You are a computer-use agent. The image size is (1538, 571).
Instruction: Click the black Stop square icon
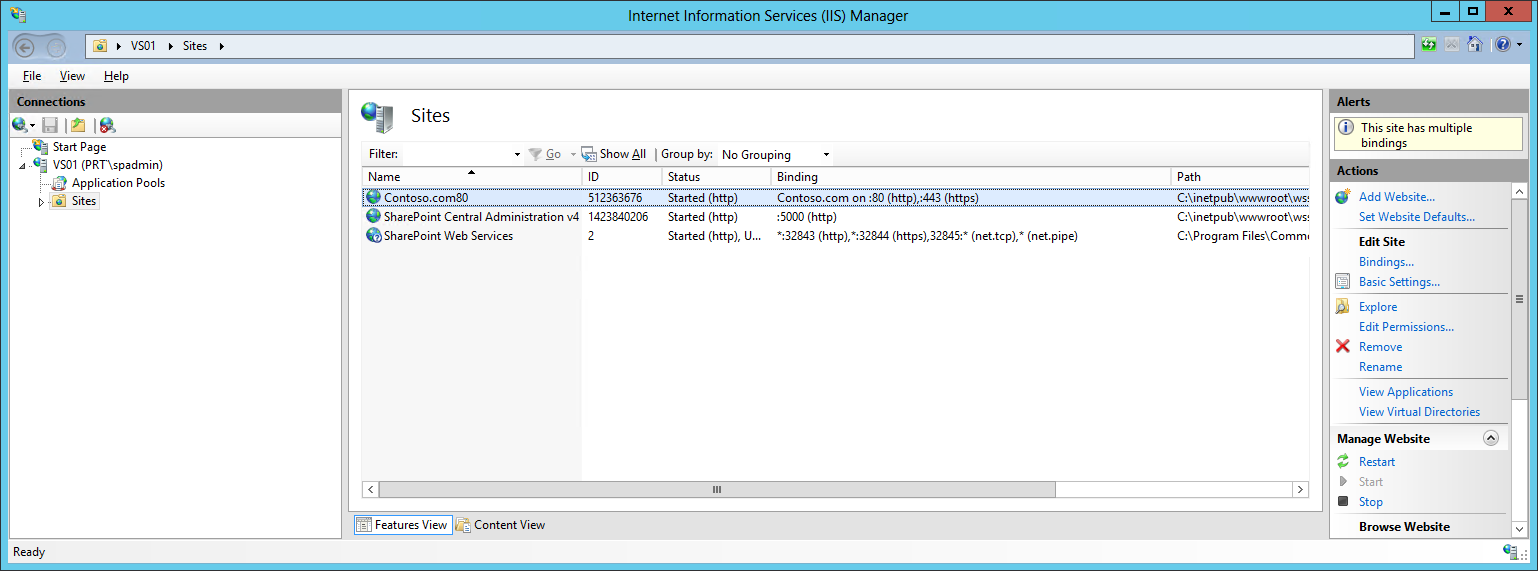[1343, 502]
